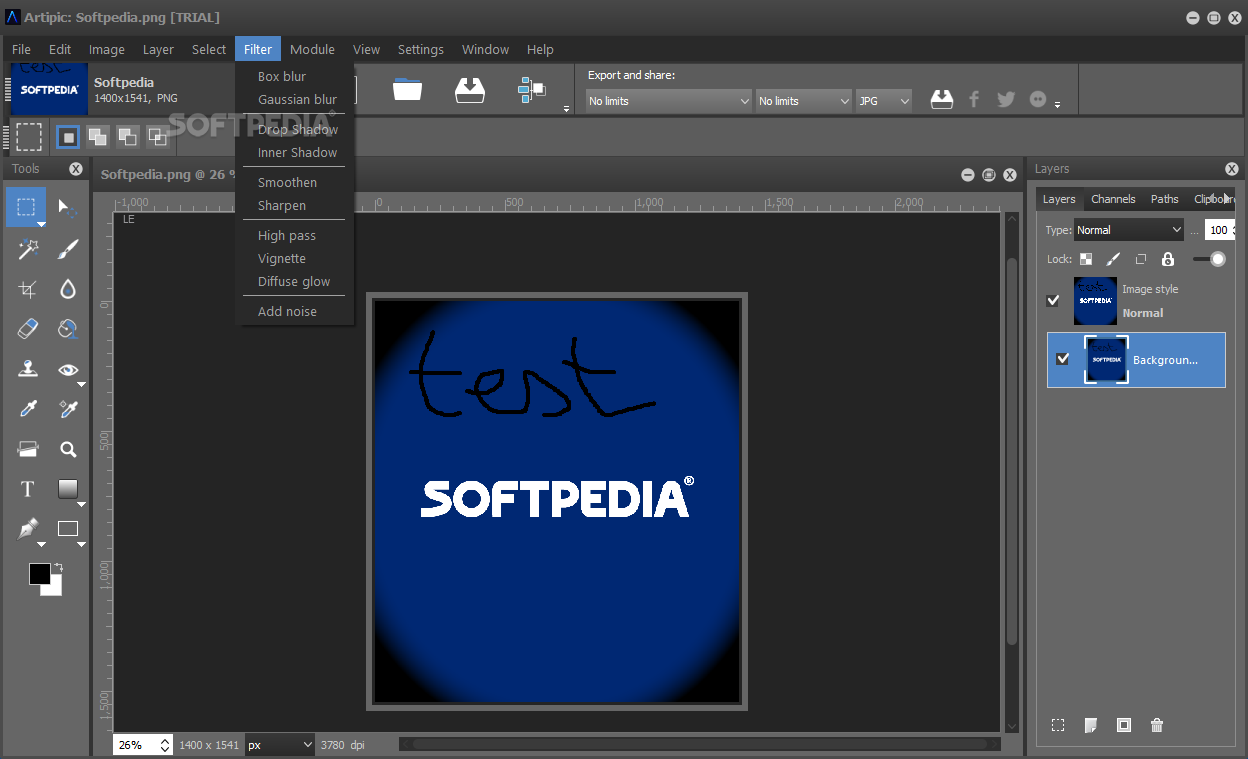1248x759 pixels.
Task: Switch to the Paths tab
Action: [x=1164, y=199]
